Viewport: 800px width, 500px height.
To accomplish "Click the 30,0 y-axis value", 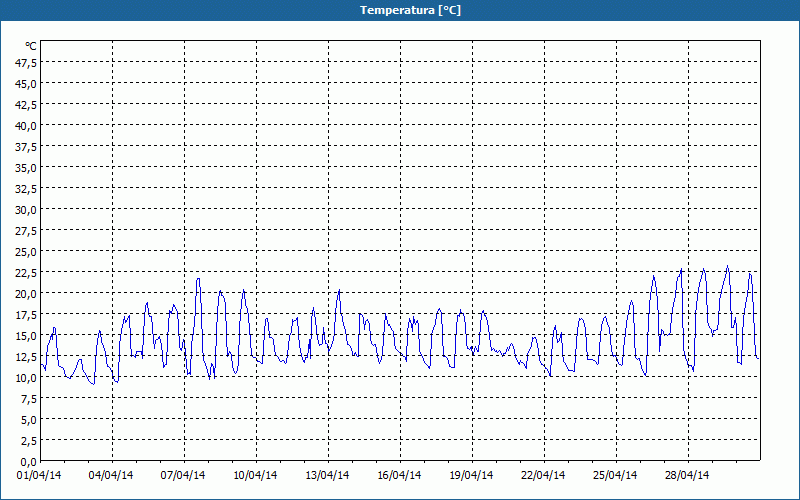I will point(27,210).
